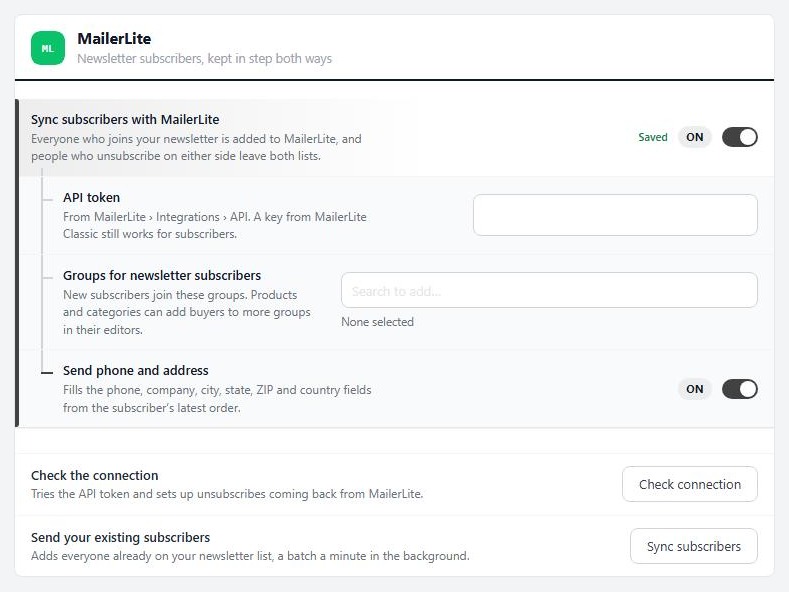Click the 'Everyone who joins your newsletter' description
The height and width of the screenshot is (592, 789).
[x=196, y=147]
